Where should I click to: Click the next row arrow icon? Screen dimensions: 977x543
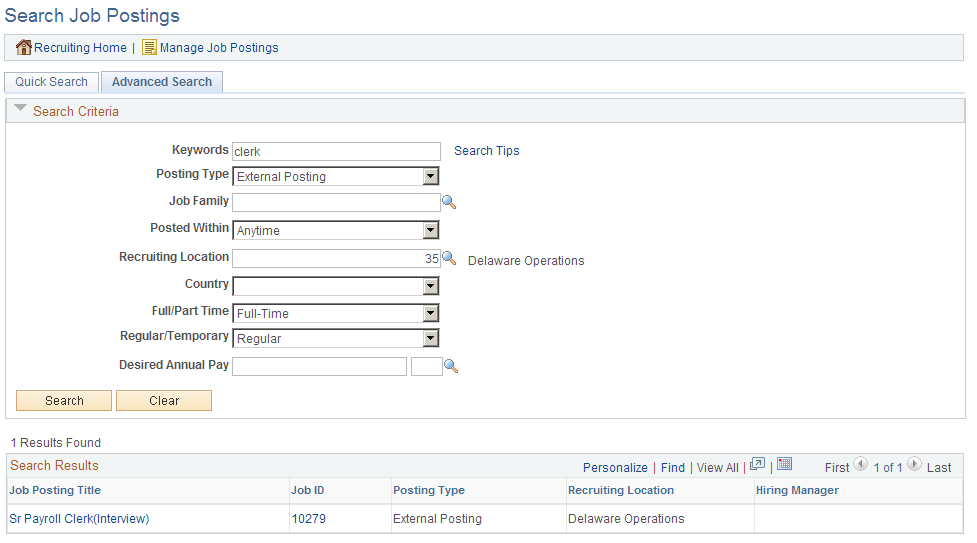(914, 464)
